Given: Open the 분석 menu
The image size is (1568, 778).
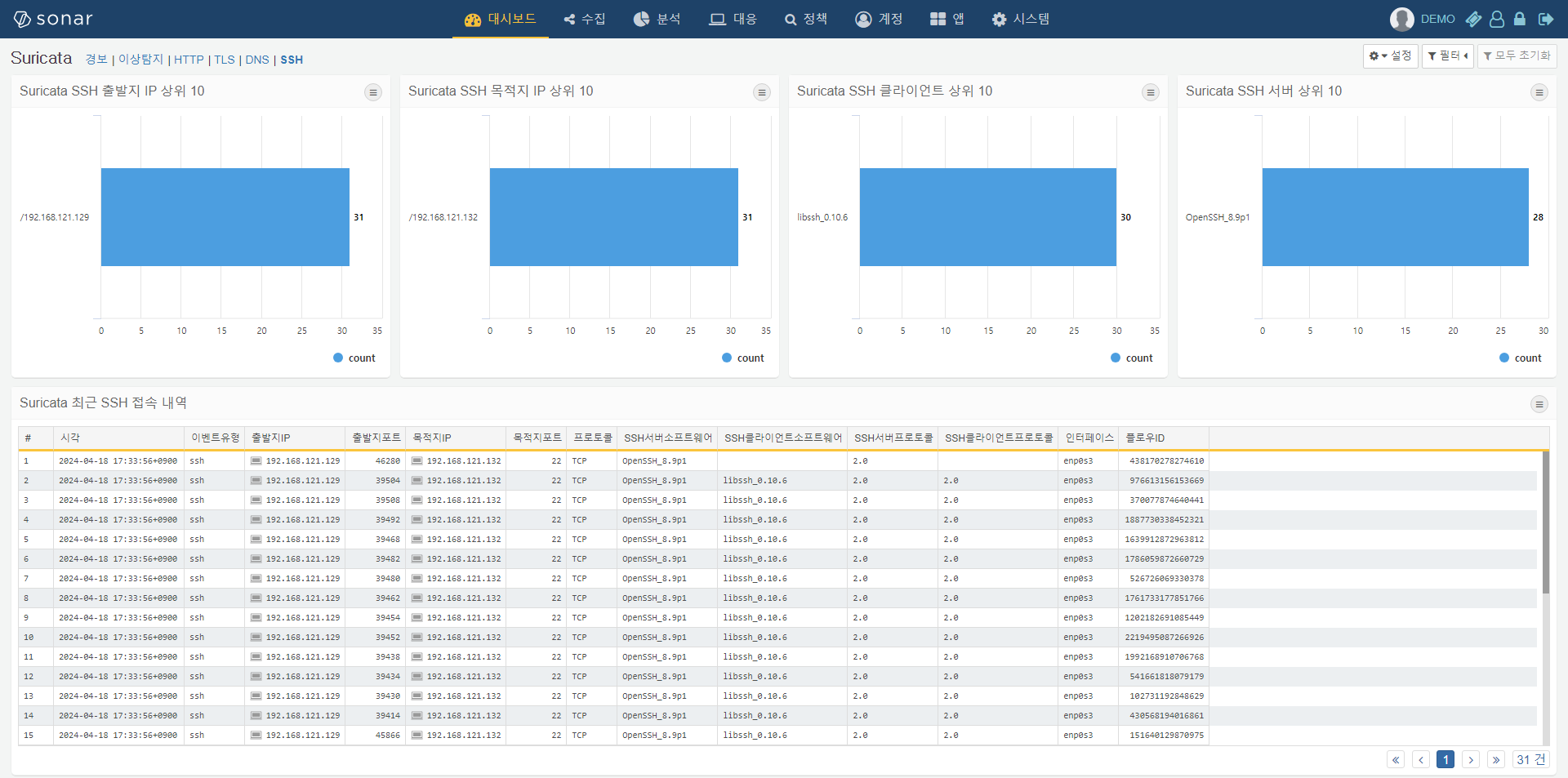Looking at the screenshot, I should [x=657, y=19].
